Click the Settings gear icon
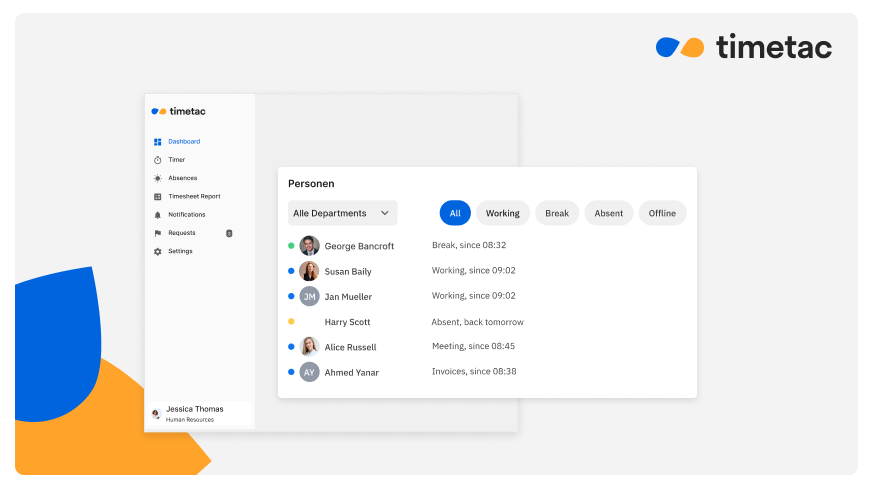 [x=157, y=251]
